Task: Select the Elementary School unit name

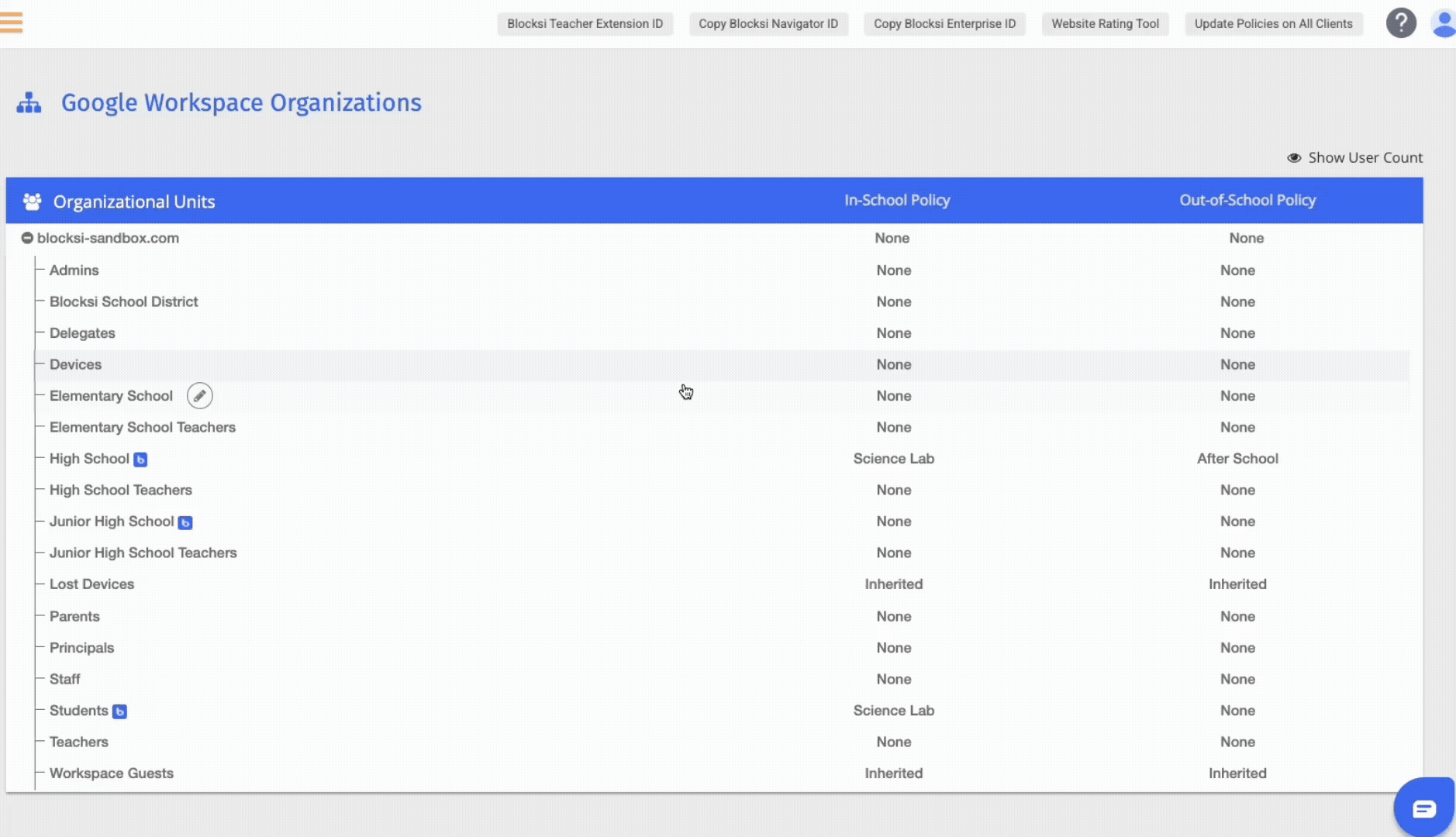Action: click(111, 396)
